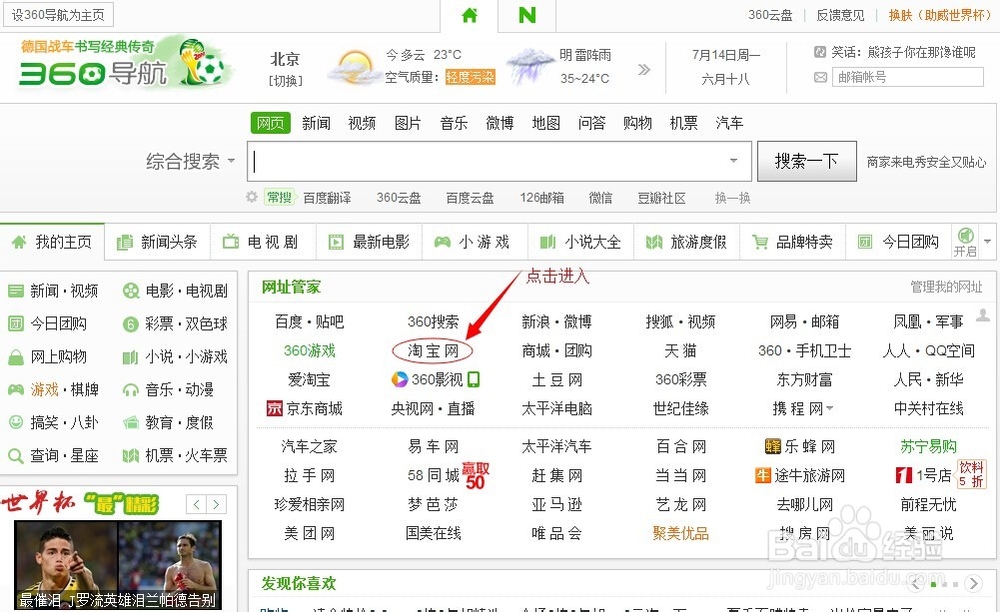Click 换一换 in quick search row

tap(732, 198)
